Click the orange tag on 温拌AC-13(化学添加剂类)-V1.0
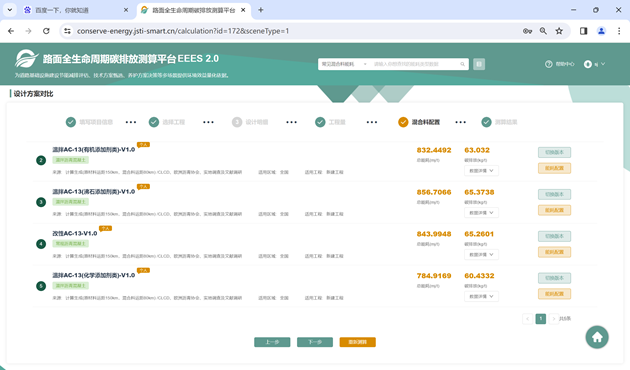This screenshot has width=630, height=370. point(143,270)
